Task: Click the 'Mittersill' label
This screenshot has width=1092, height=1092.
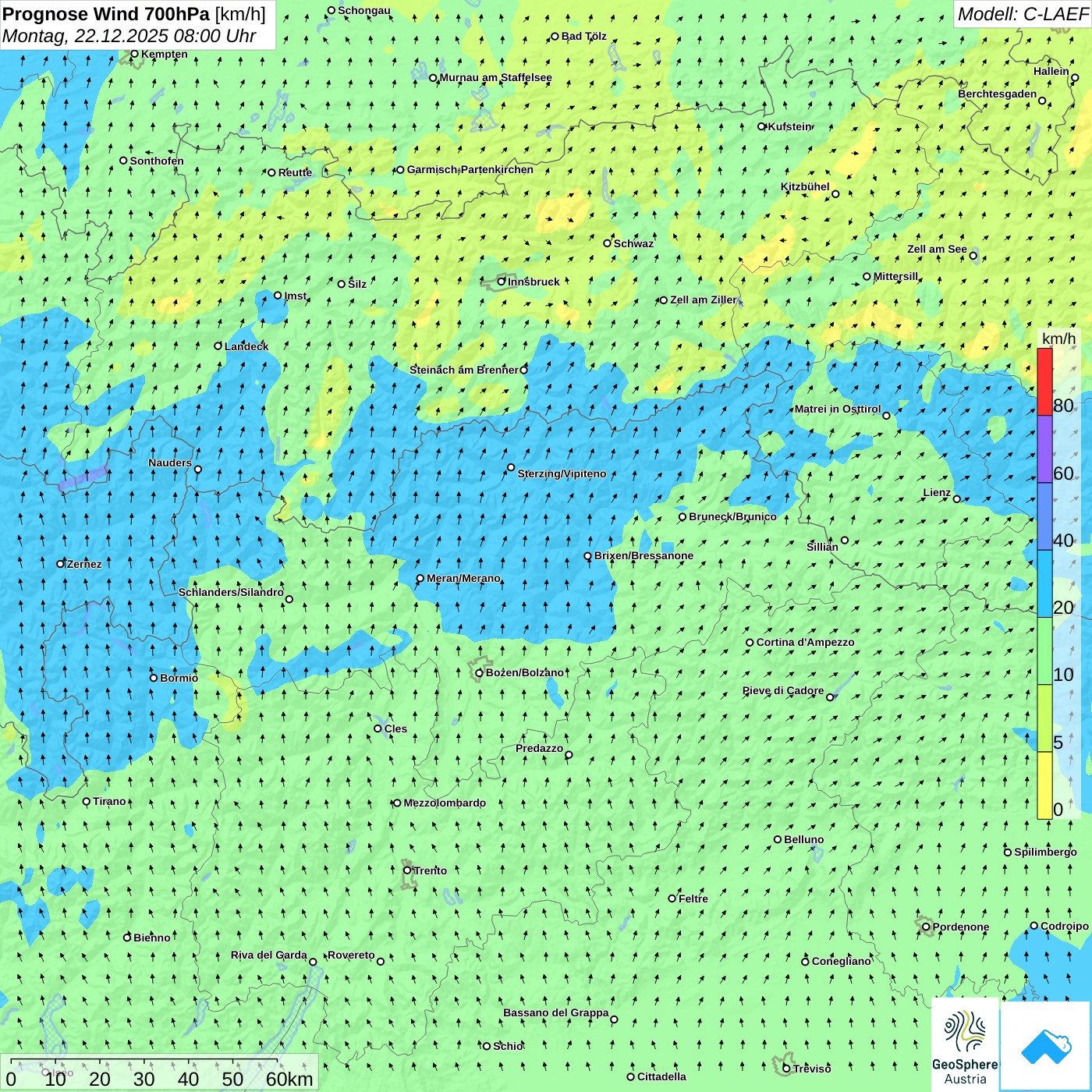Action: coord(896,277)
